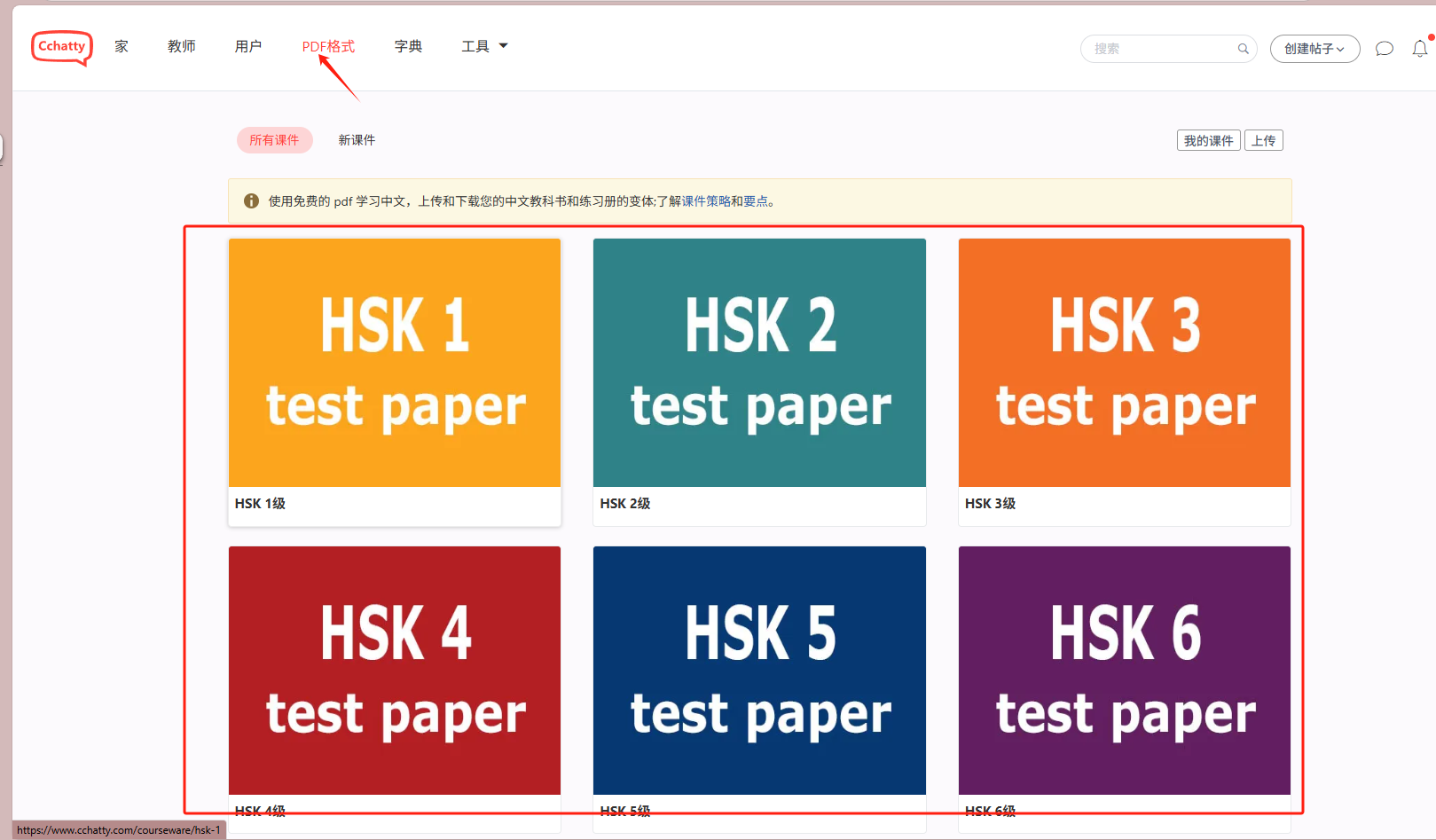Switch to the 新课件 filter
This screenshot has width=1436, height=840.
tap(357, 139)
